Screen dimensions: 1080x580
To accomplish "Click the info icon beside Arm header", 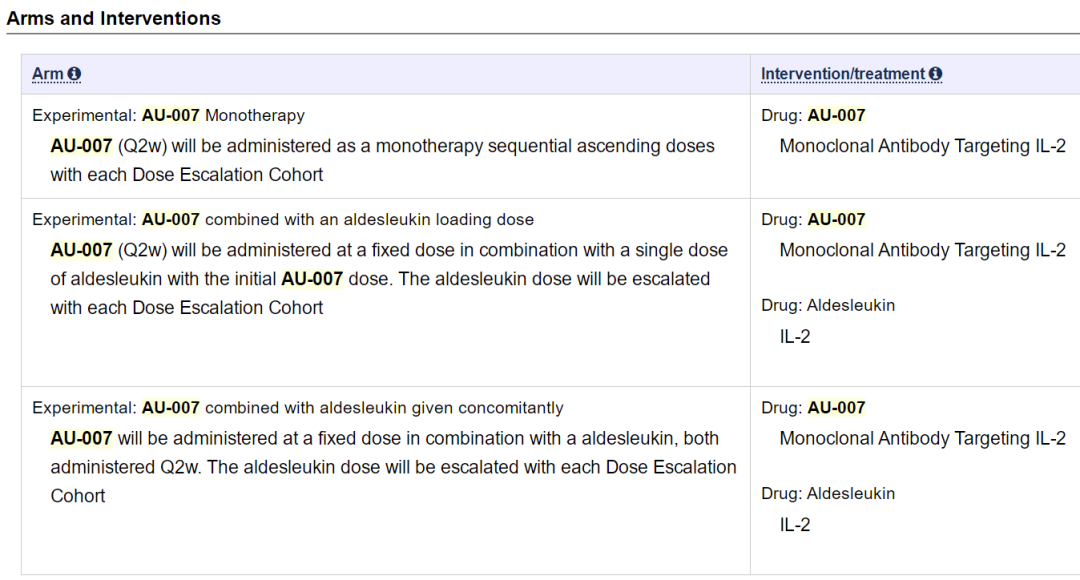I will pos(74,74).
